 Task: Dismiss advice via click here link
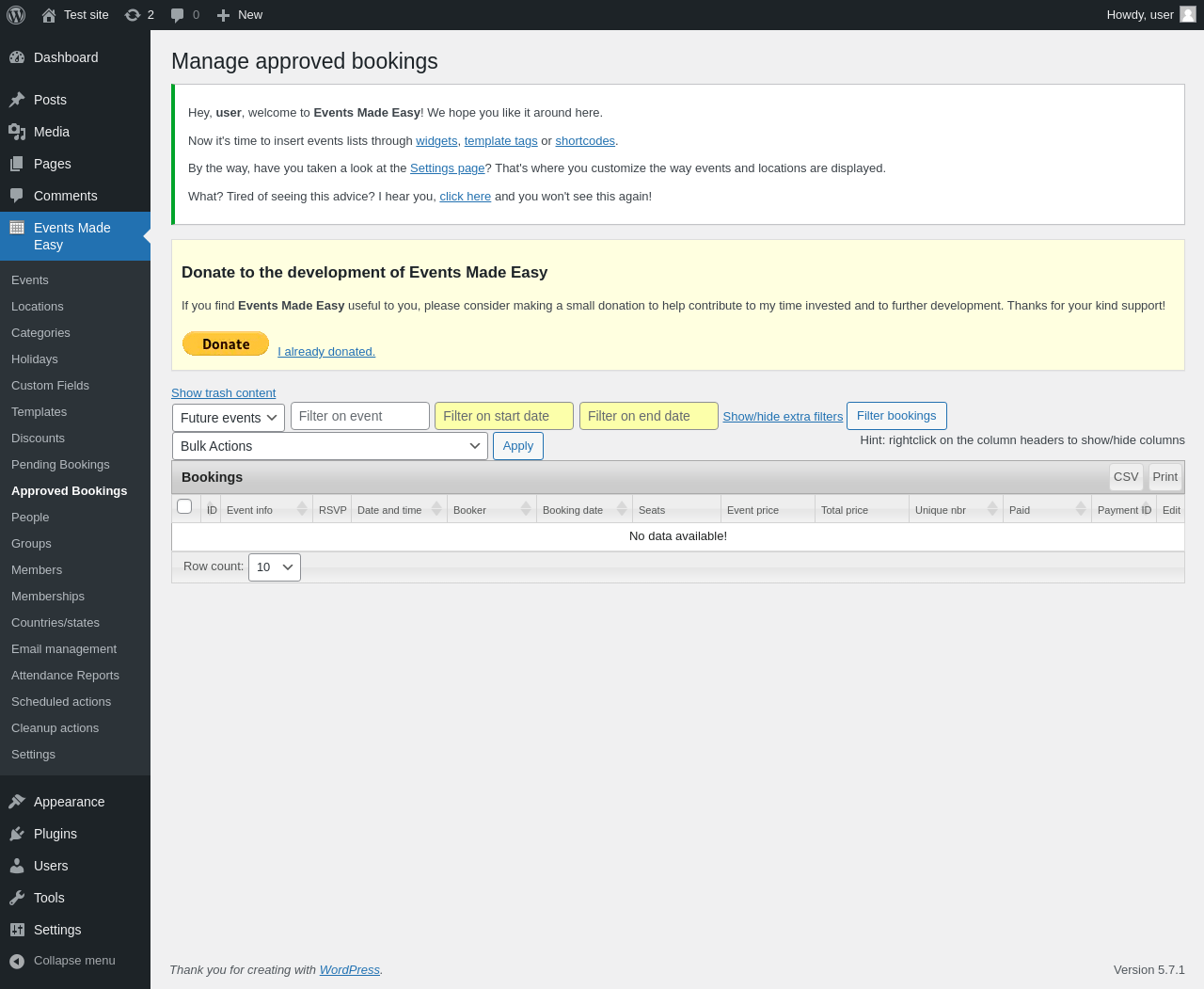[x=465, y=197]
